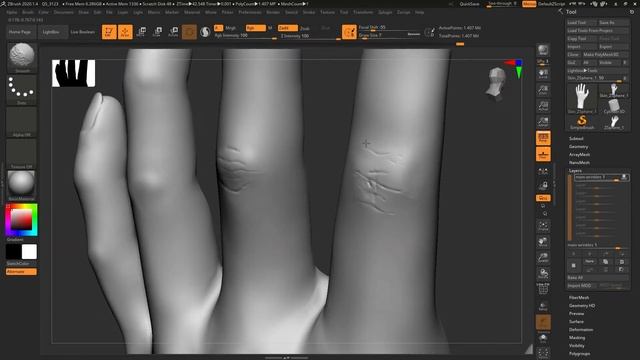
Task: Select the white main color swatch
Action: pyautogui.click(x=29, y=252)
